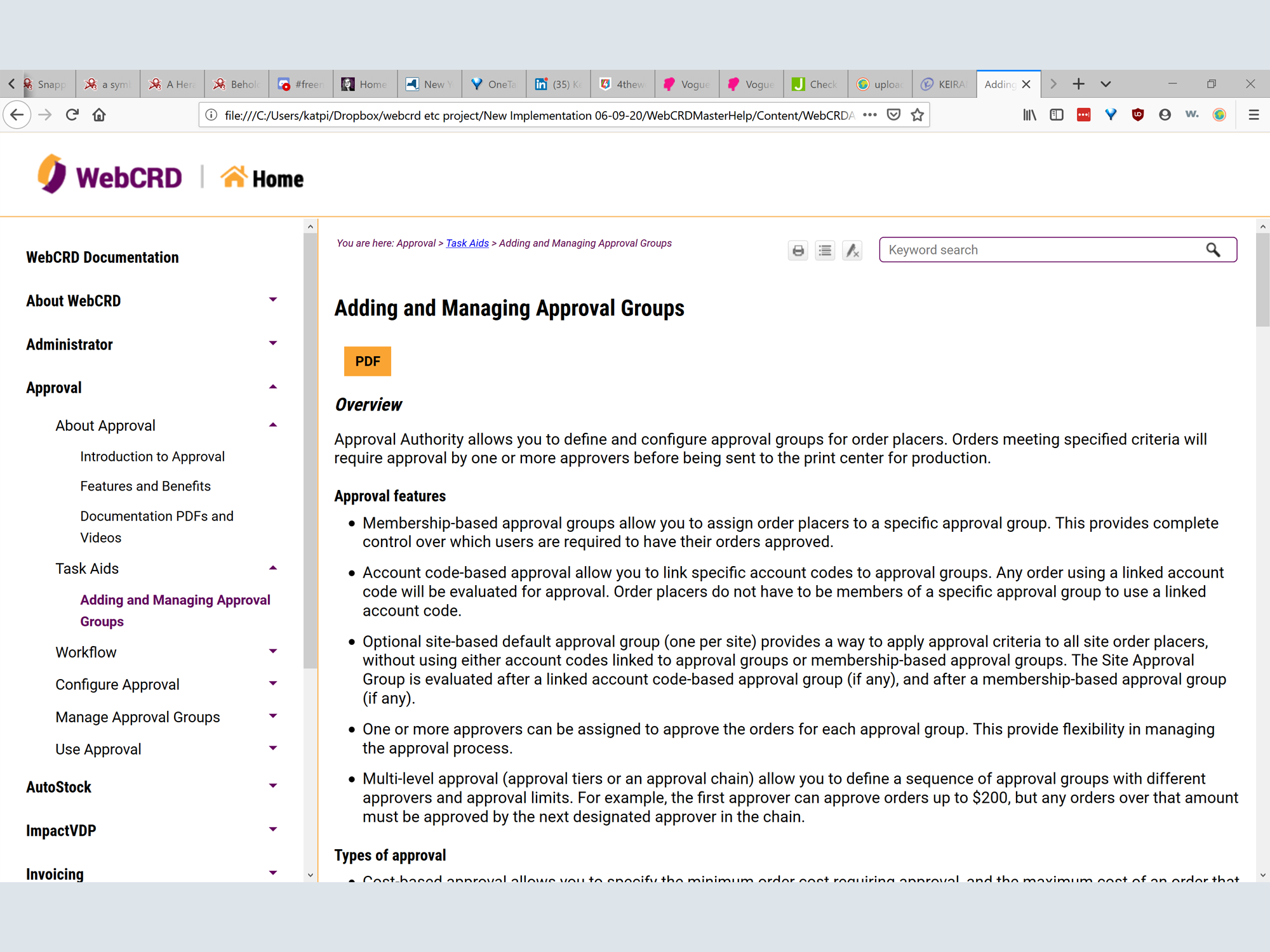Click the sidebar scroll down arrow
Viewport: 1270px width, 952px height.
tap(310, 875)
